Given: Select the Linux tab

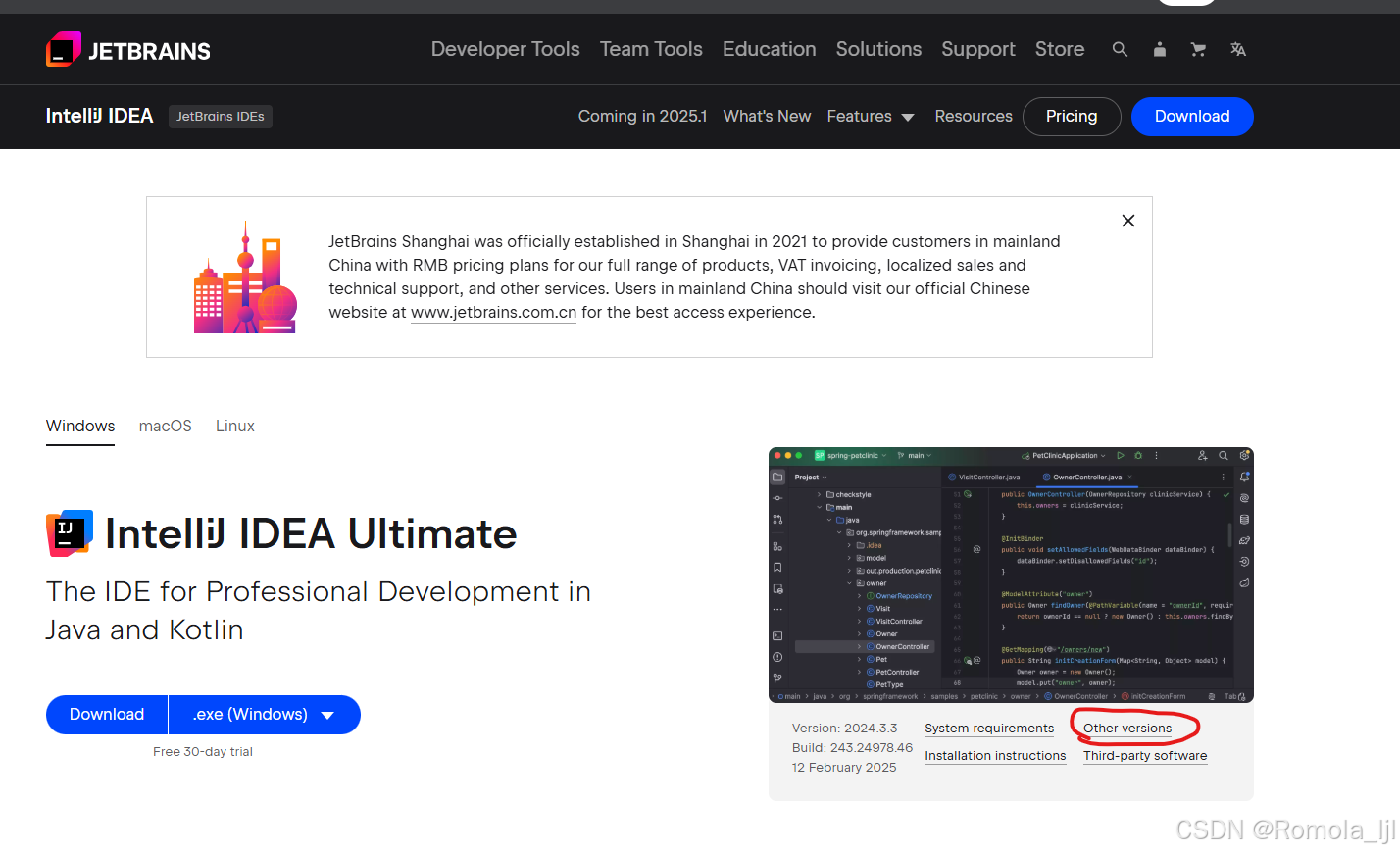Looking at the screenshot, I should pos(235,426).
